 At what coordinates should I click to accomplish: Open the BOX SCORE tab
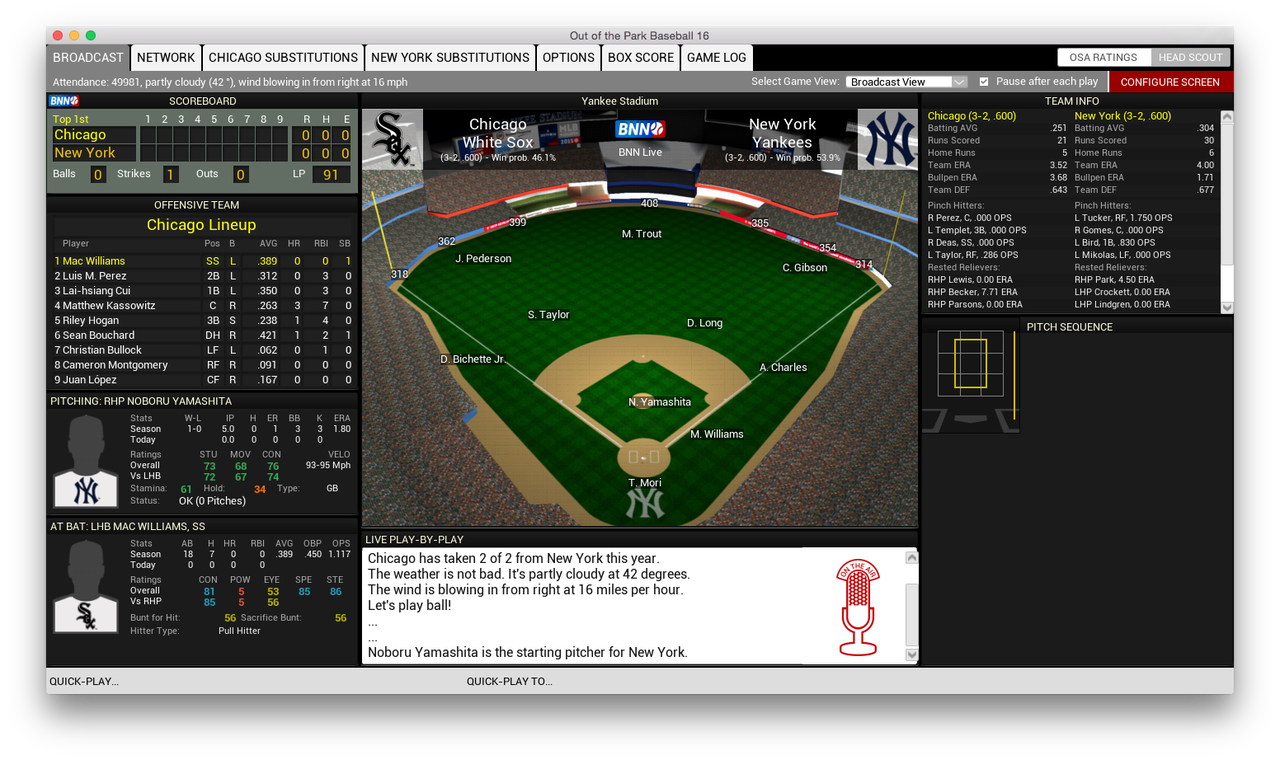[x=641, y=58]
